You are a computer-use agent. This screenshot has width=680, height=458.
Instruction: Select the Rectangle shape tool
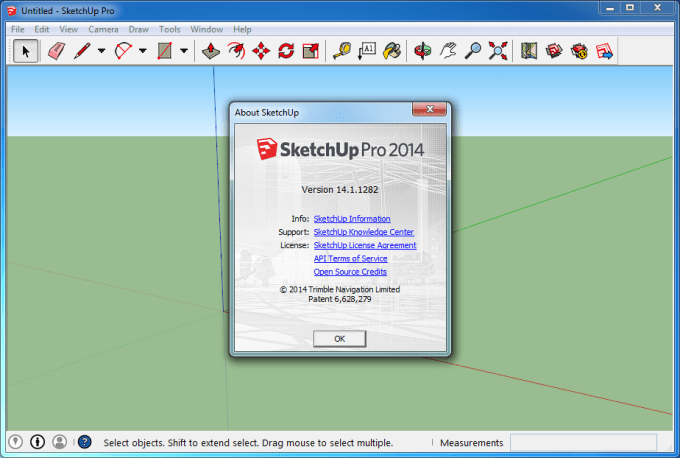(x=165, y=51)
